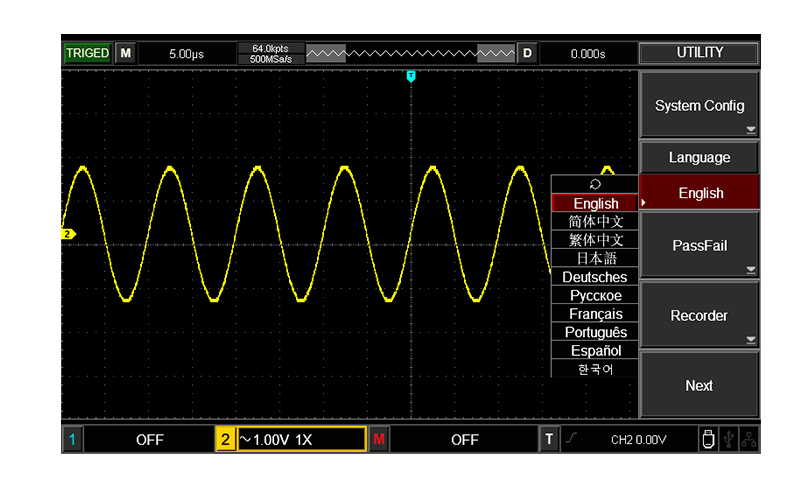The height and width of the screenshot is (500, 800).
Task: Choose Français in the language list
Action: click(x=595, y=314)
